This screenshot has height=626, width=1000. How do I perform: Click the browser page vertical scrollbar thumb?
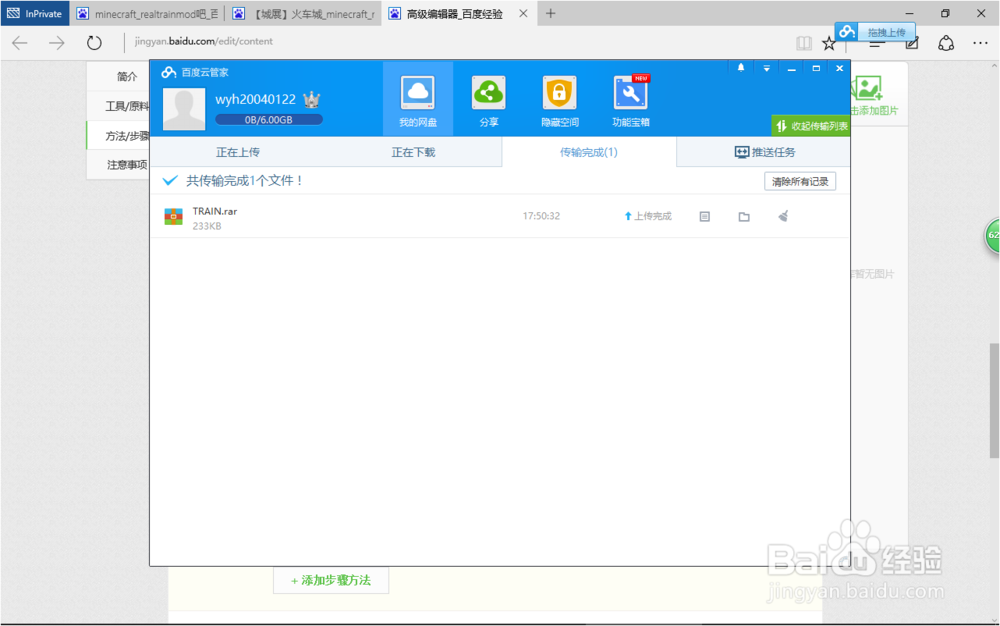(x=994, y=400)
